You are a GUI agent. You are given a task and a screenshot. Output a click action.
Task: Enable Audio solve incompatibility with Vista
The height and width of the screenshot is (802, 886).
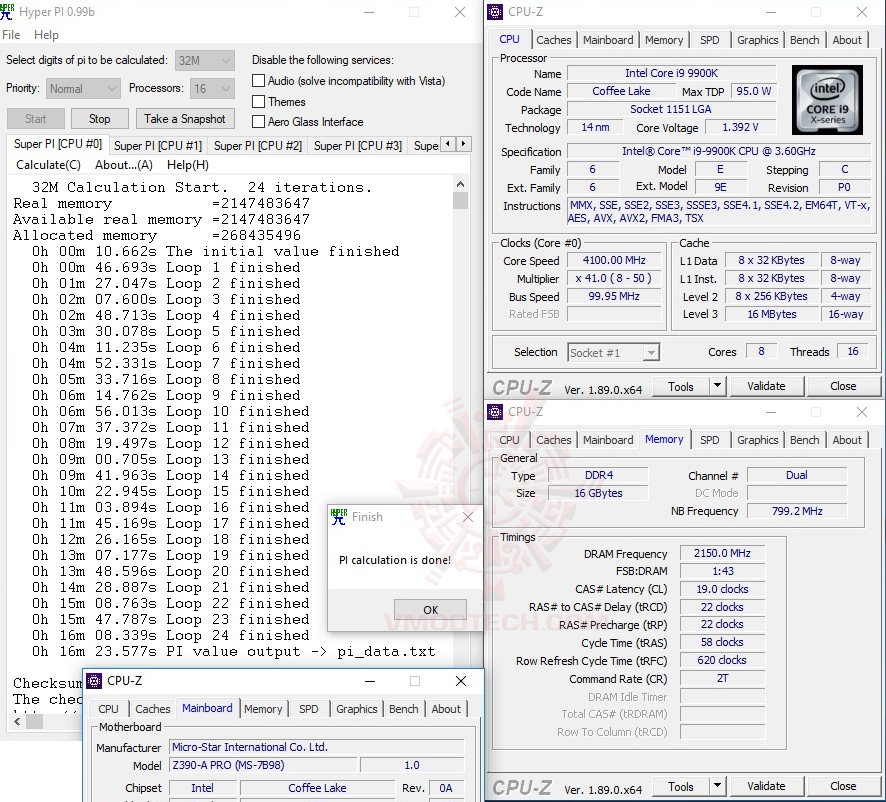(x=258, y=81)
